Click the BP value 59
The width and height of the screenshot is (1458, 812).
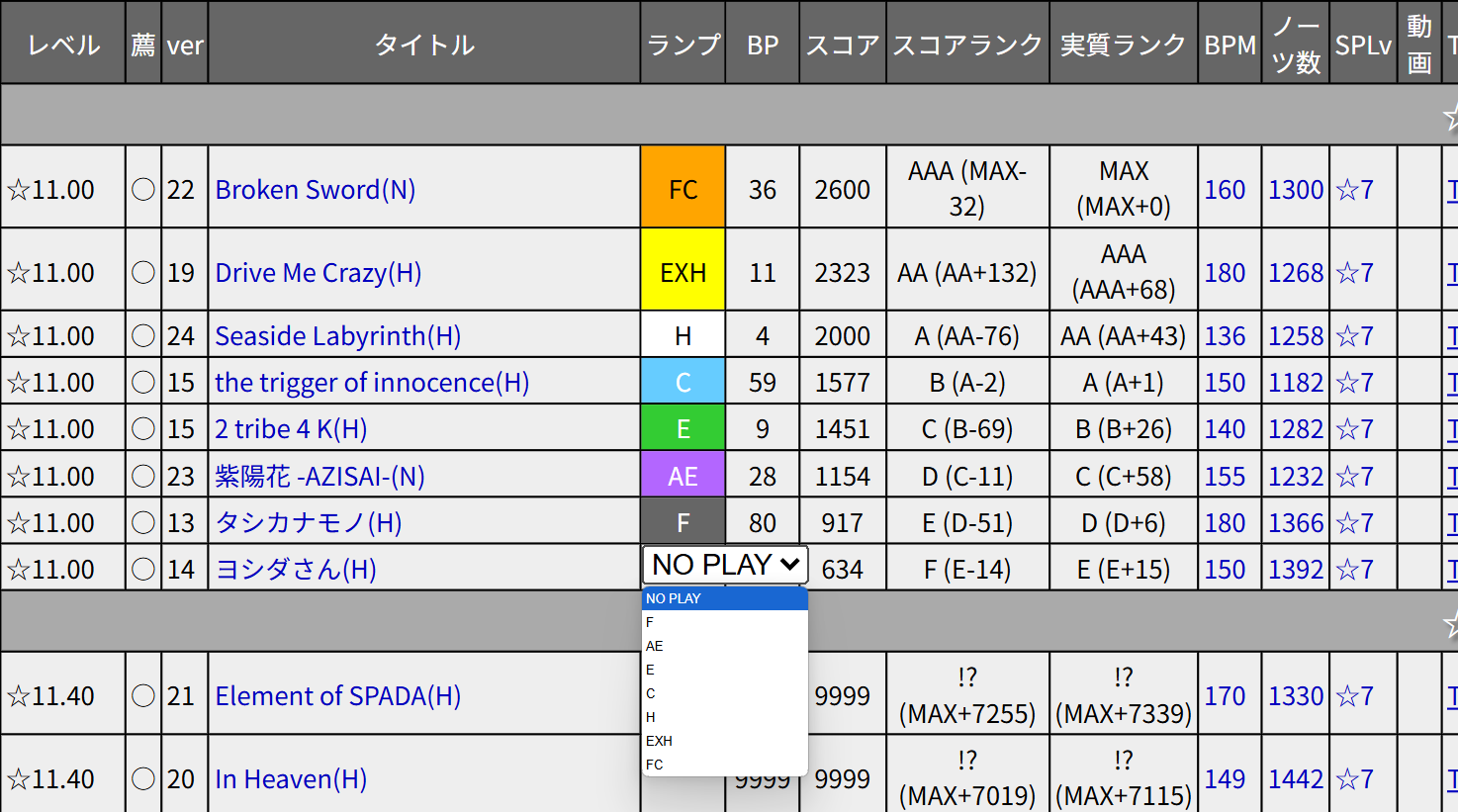(x=763, y=382)
